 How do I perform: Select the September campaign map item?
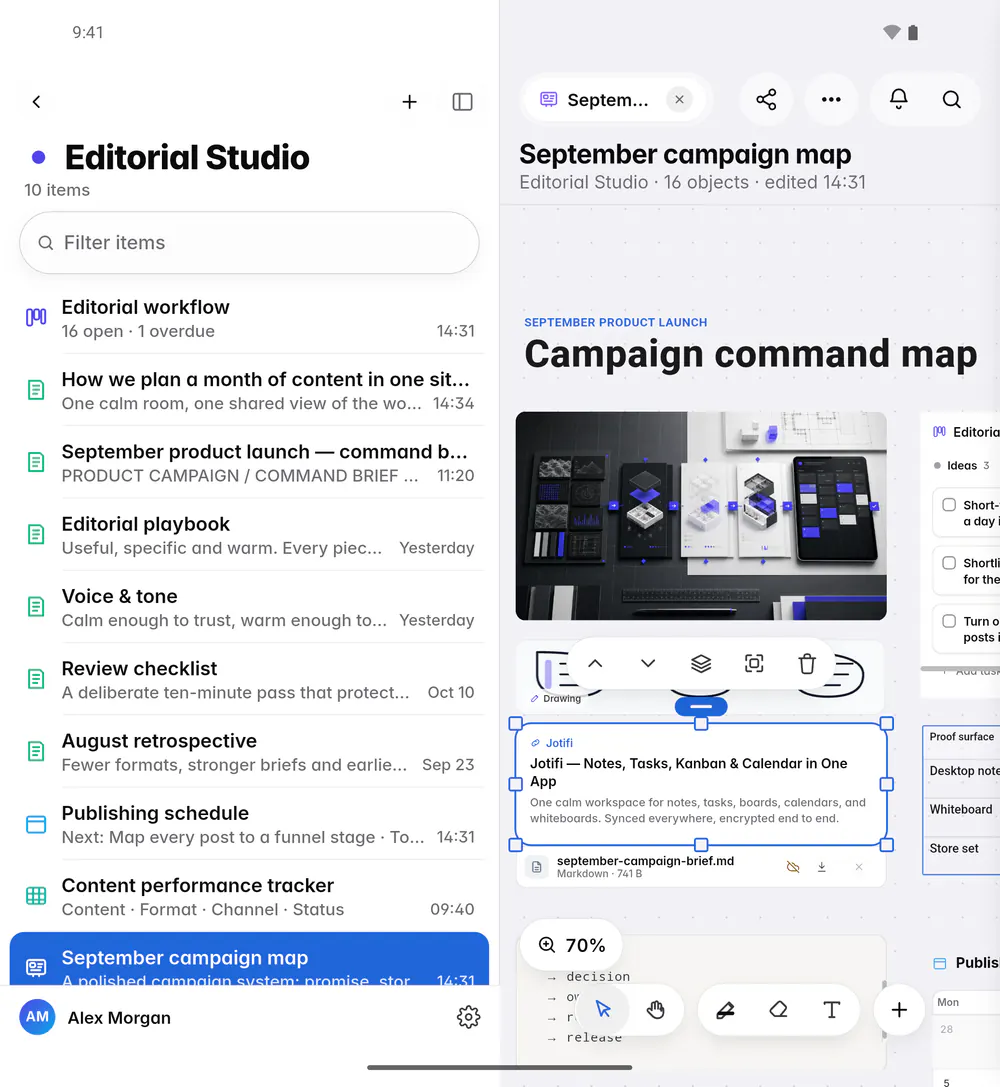(249, 959)
